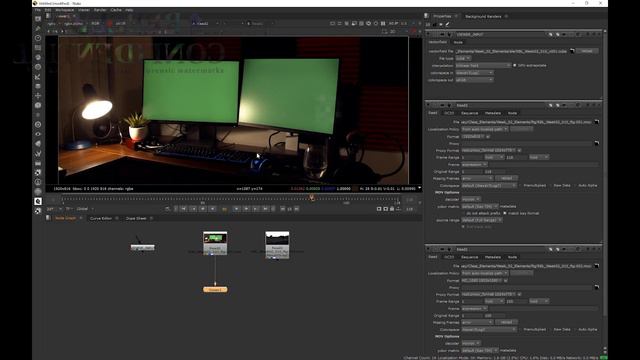This screenshot has height=360, width=640.
Task: Browse for the upper Read panel's Proxy path
Action: click(597, 143)
